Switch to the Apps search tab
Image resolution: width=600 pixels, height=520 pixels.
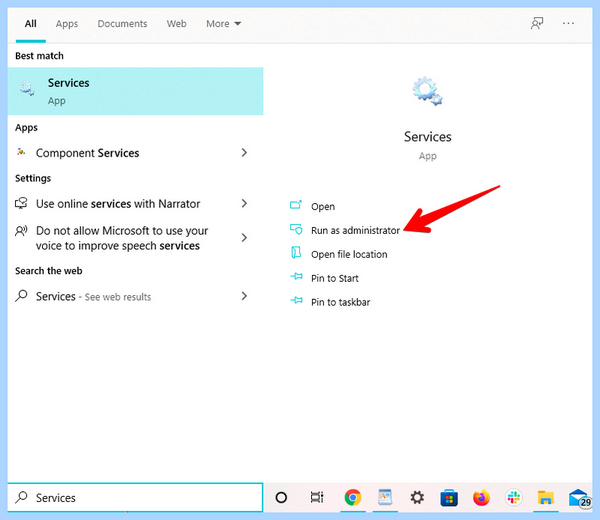pos(67,24)
